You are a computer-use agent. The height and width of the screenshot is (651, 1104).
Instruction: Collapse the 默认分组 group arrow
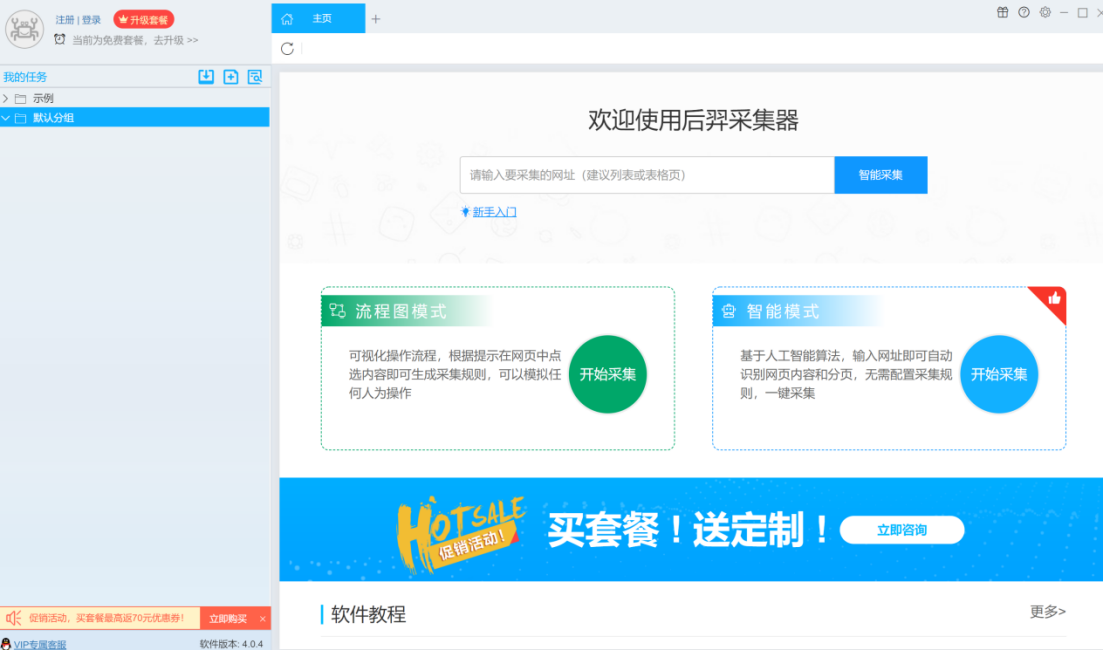(6, 118)
